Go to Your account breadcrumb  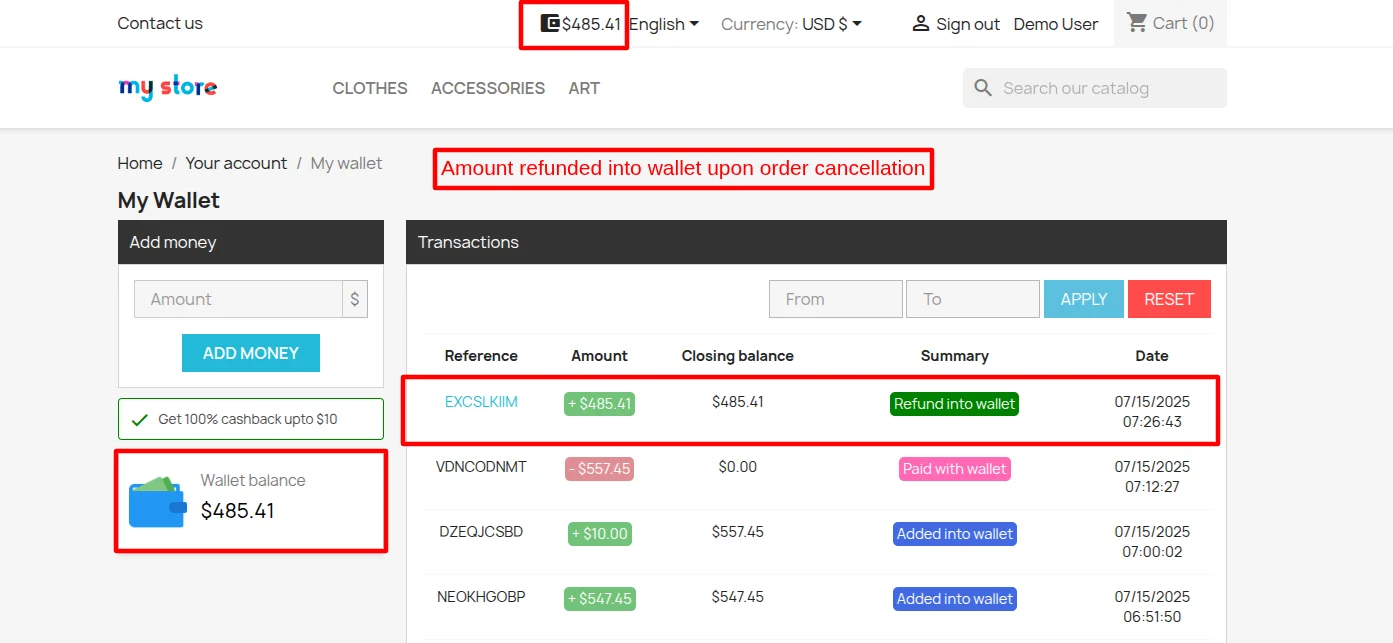[236, 163]
